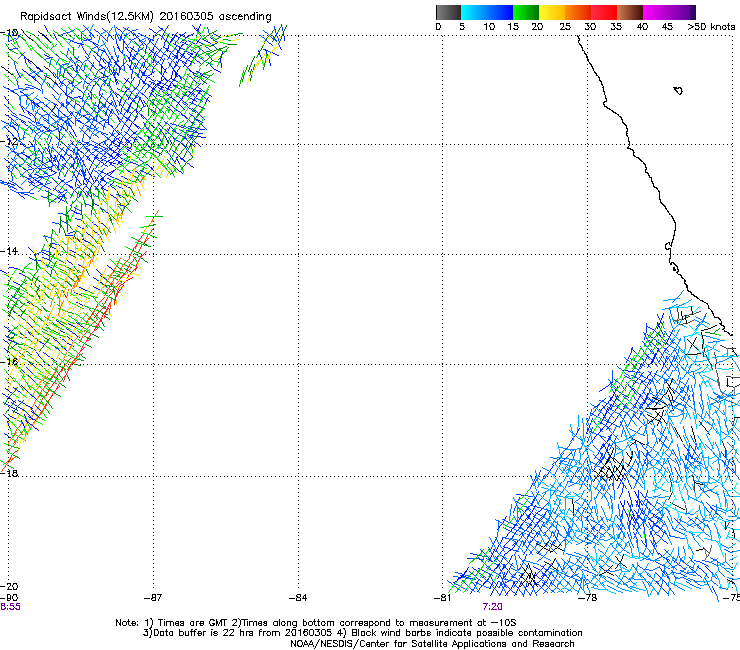Click the gray 0-5 knots legend segment
This screenshot has height=650, width=740.
pos(448,12)
